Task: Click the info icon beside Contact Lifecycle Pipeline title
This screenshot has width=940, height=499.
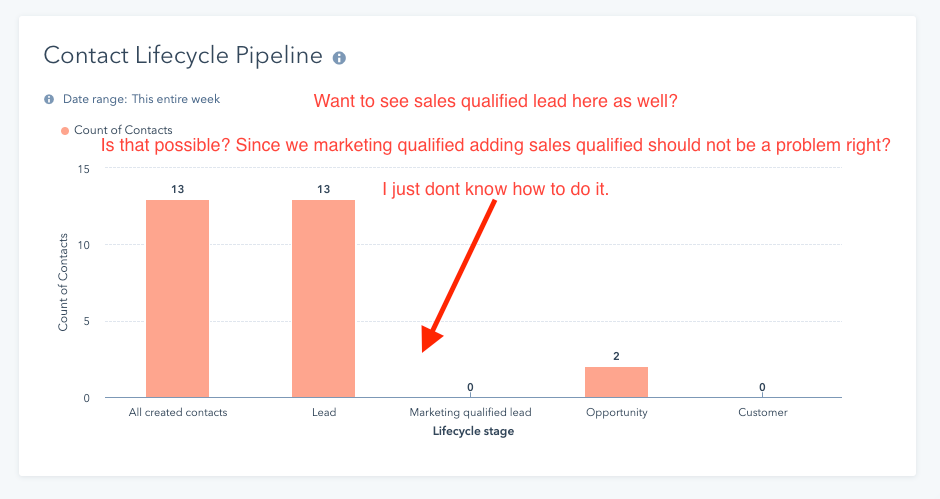Action: [339, 58]
